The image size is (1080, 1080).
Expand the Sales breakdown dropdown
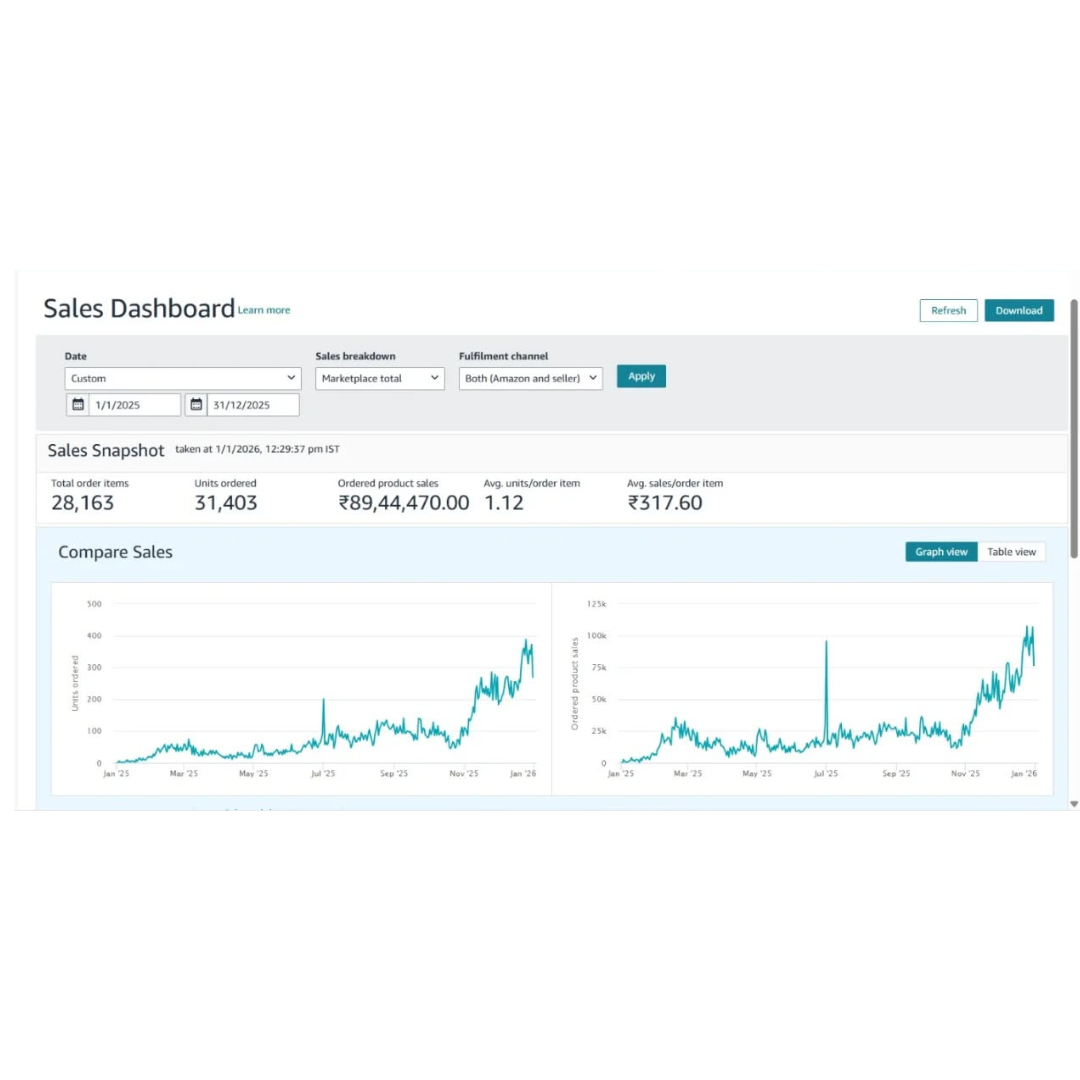(380, 378)
